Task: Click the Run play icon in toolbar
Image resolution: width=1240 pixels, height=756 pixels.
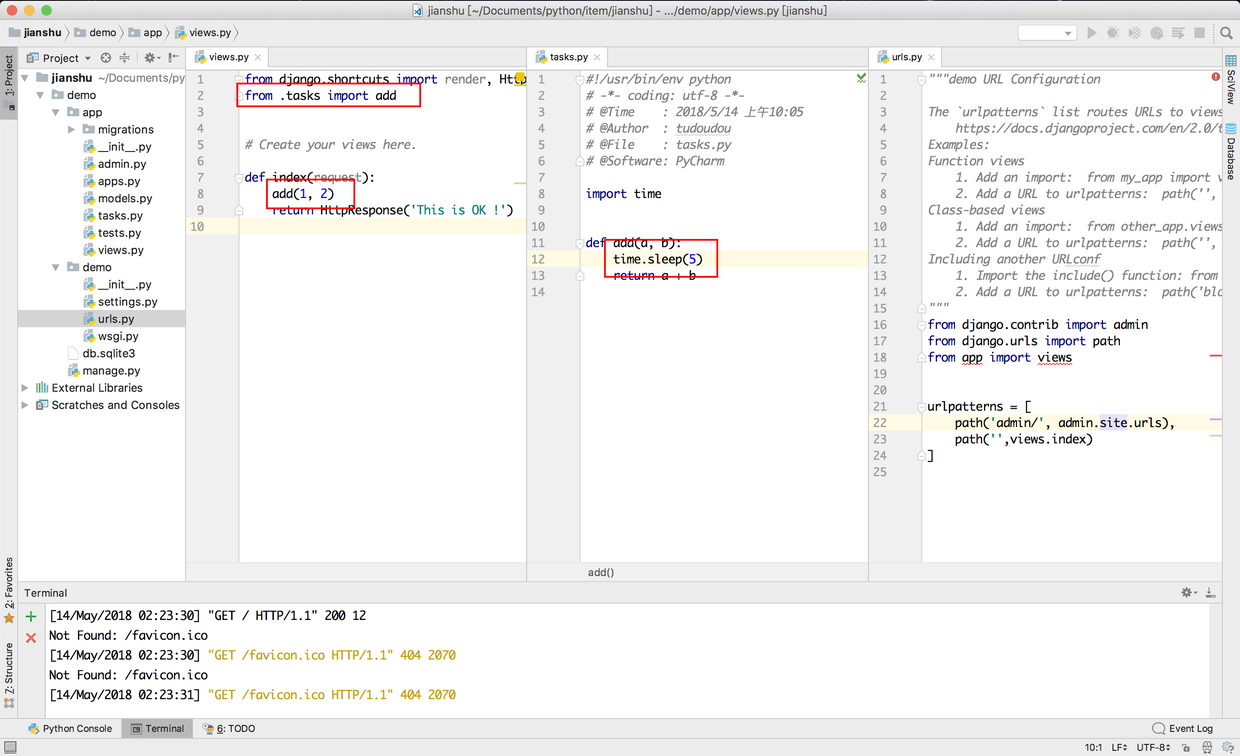Action: coord(1092,33)
